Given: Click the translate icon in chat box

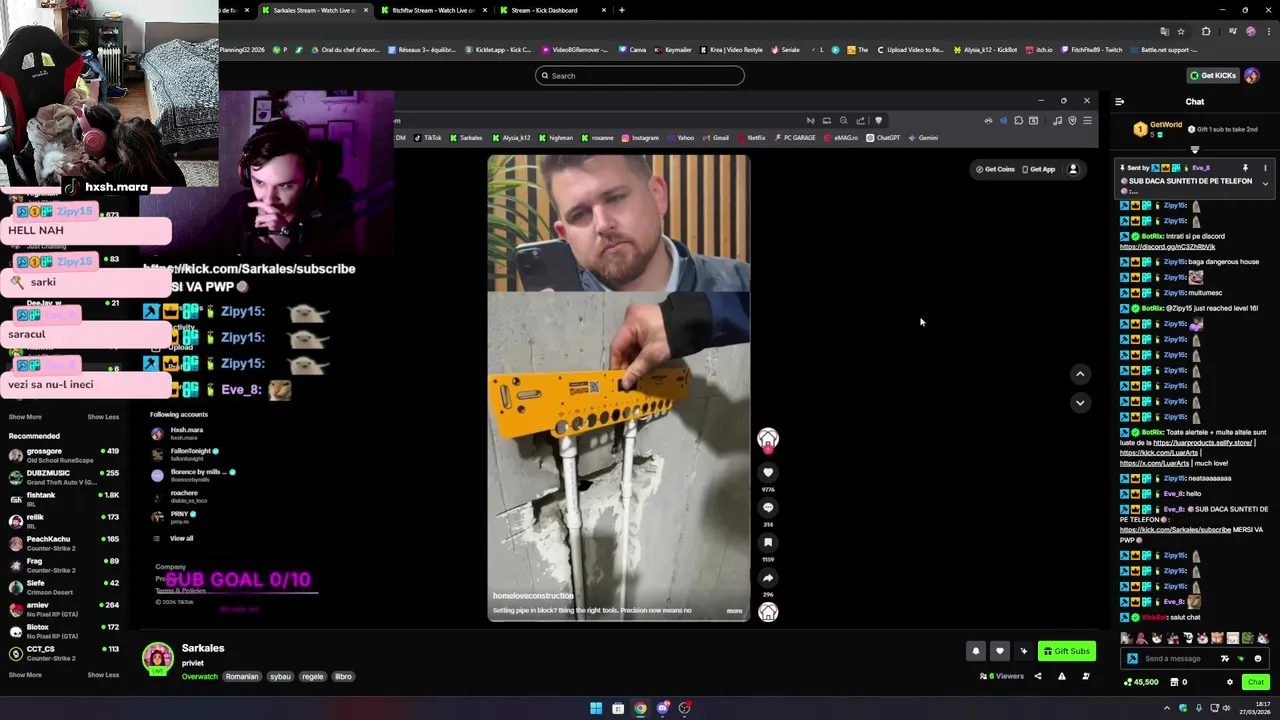Looking at the screenshot, I should click(x=1224, y=658).
